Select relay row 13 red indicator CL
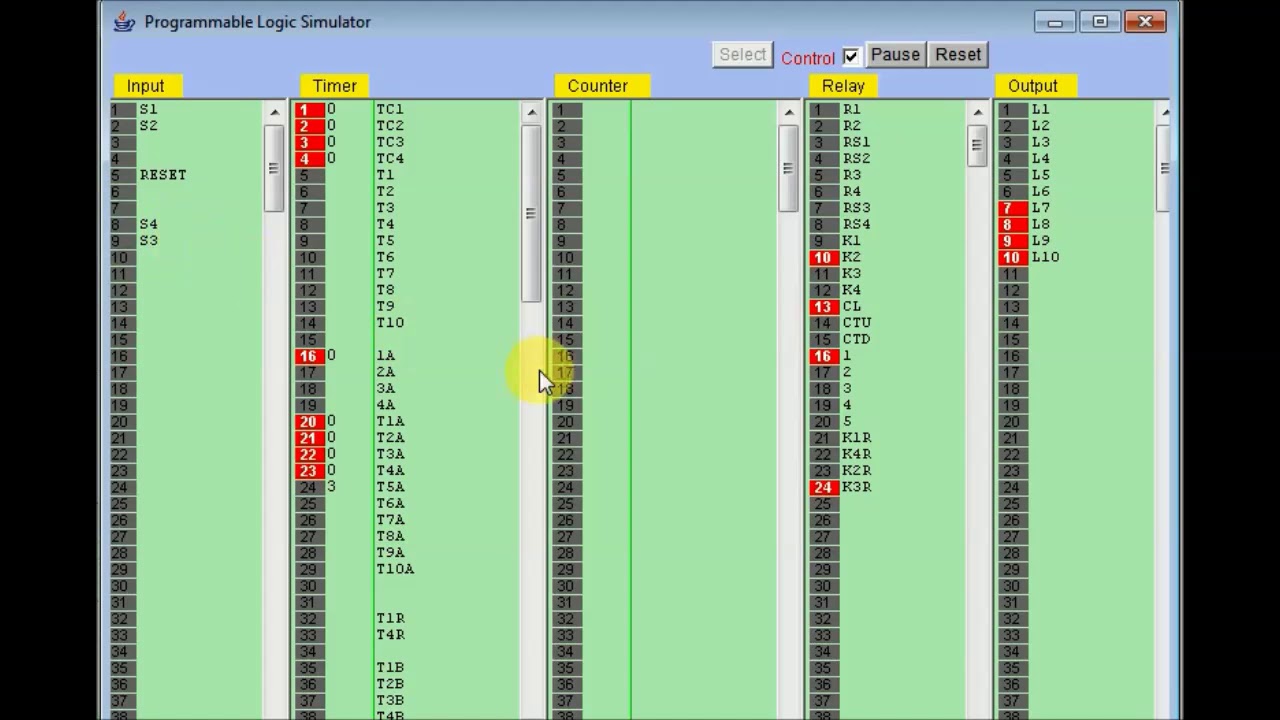The width and height of the screenshot is (1280, 720). pyautogui.click(x=823, y=307)
